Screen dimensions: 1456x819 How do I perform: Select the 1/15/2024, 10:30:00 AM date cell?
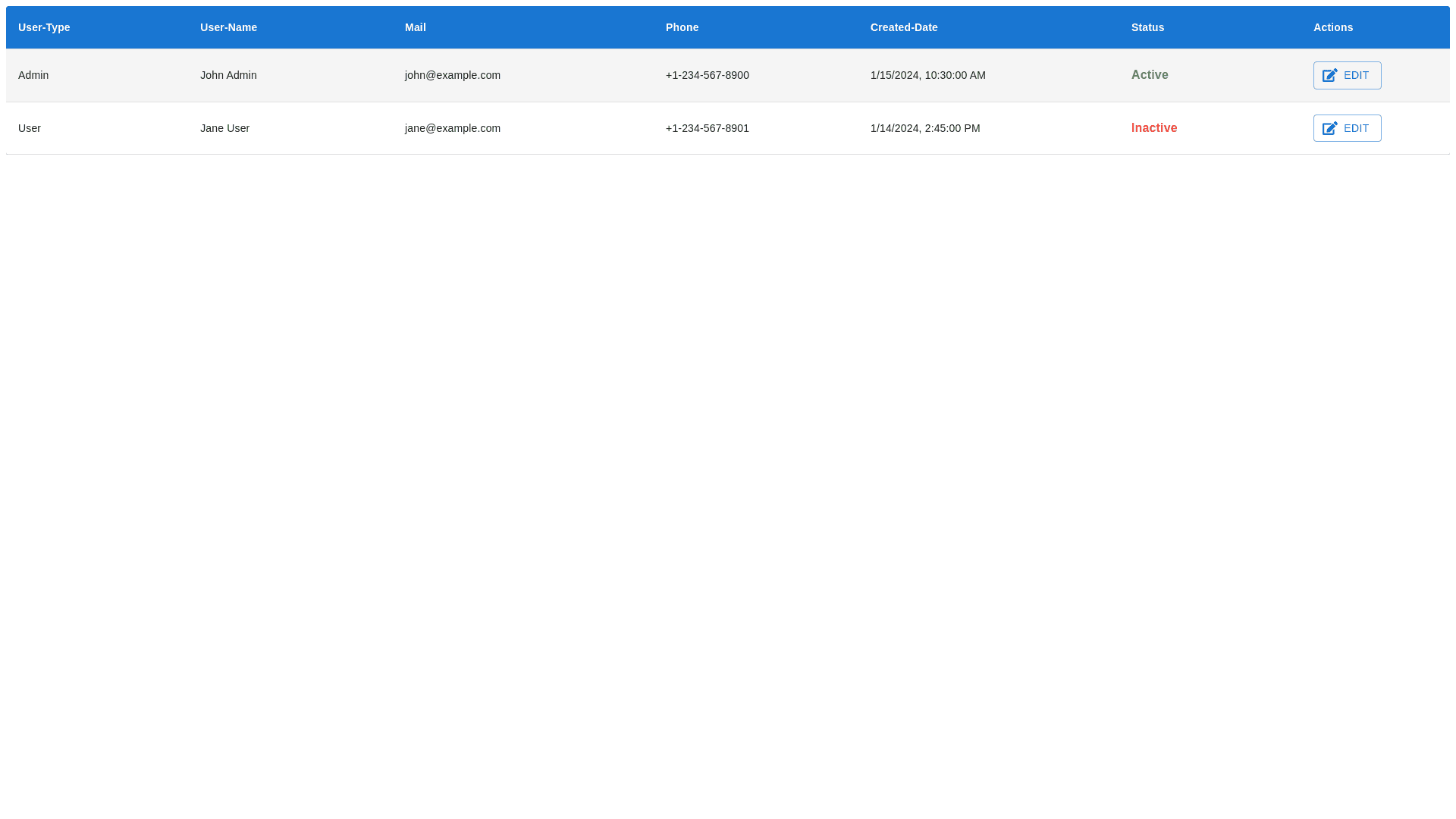[x=927, y=75]
